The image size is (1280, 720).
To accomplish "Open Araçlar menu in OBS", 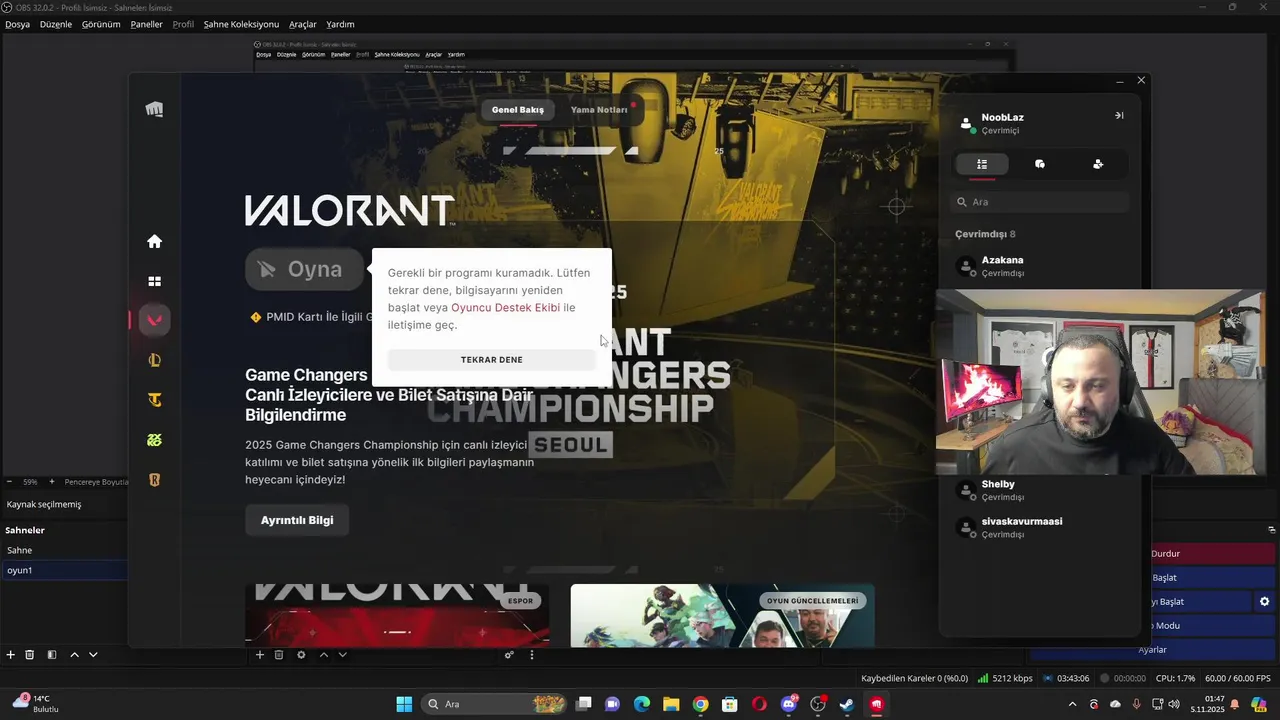I will [x=303, y=24].
